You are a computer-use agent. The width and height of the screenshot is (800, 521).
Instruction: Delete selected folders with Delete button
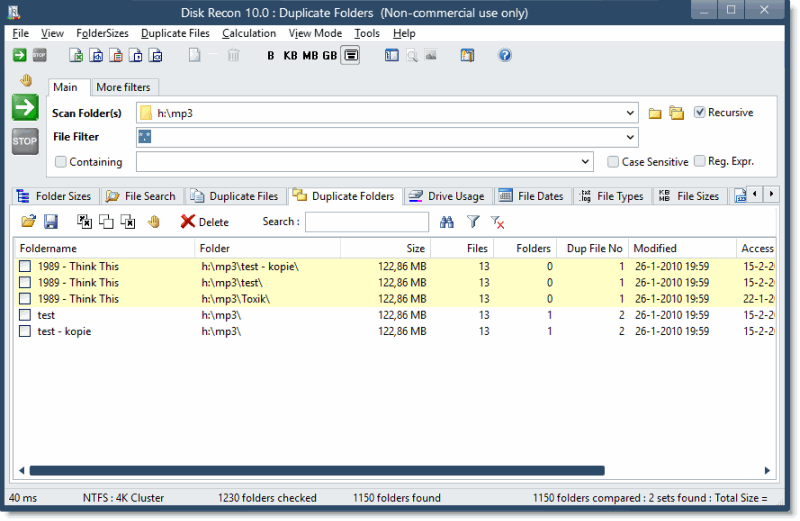205,221
